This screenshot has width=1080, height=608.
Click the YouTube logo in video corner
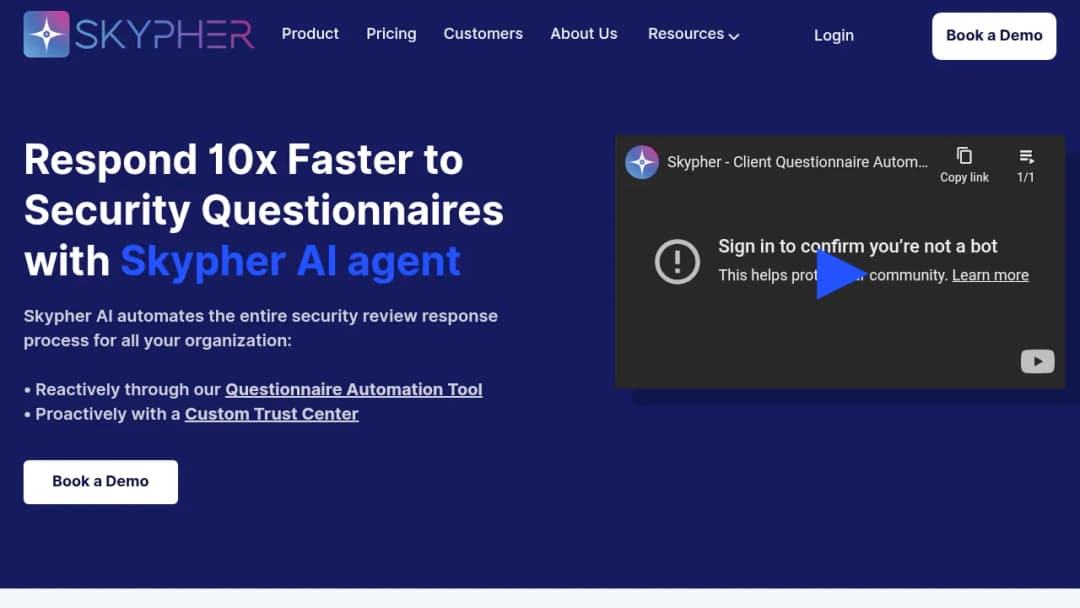[x=1037, y=361]
